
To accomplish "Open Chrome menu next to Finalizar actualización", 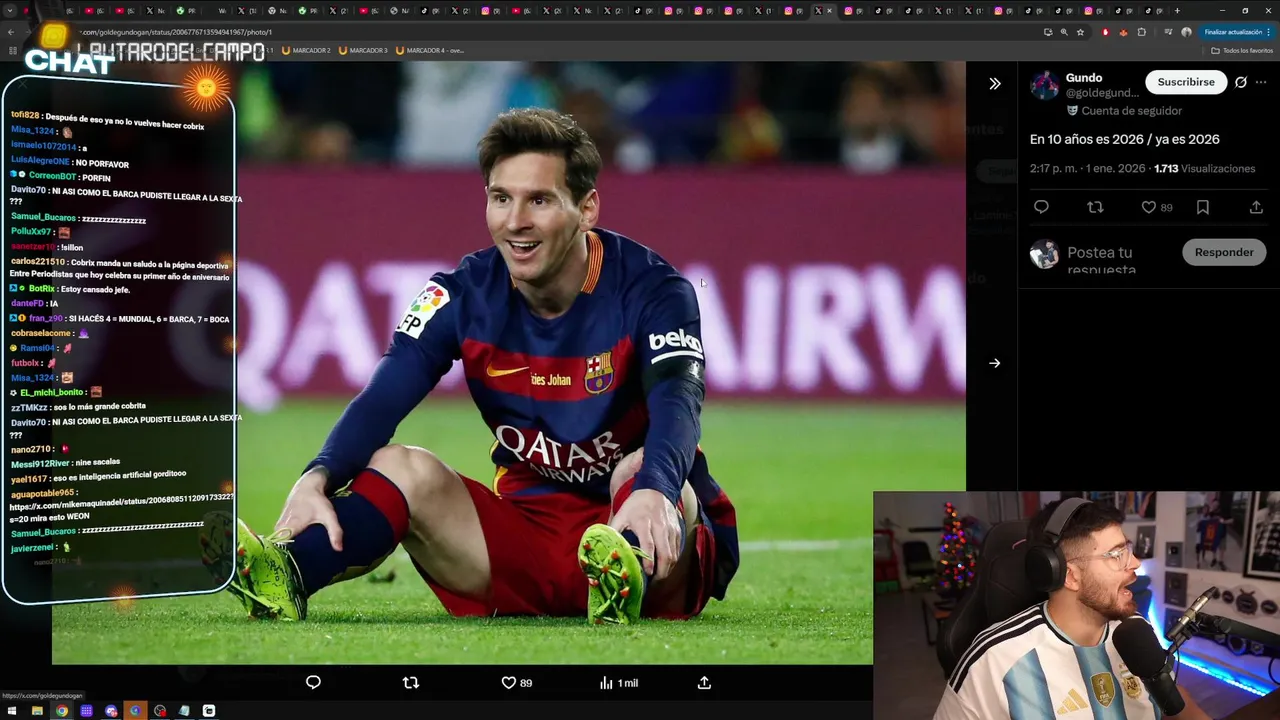I will point(1269,32).
